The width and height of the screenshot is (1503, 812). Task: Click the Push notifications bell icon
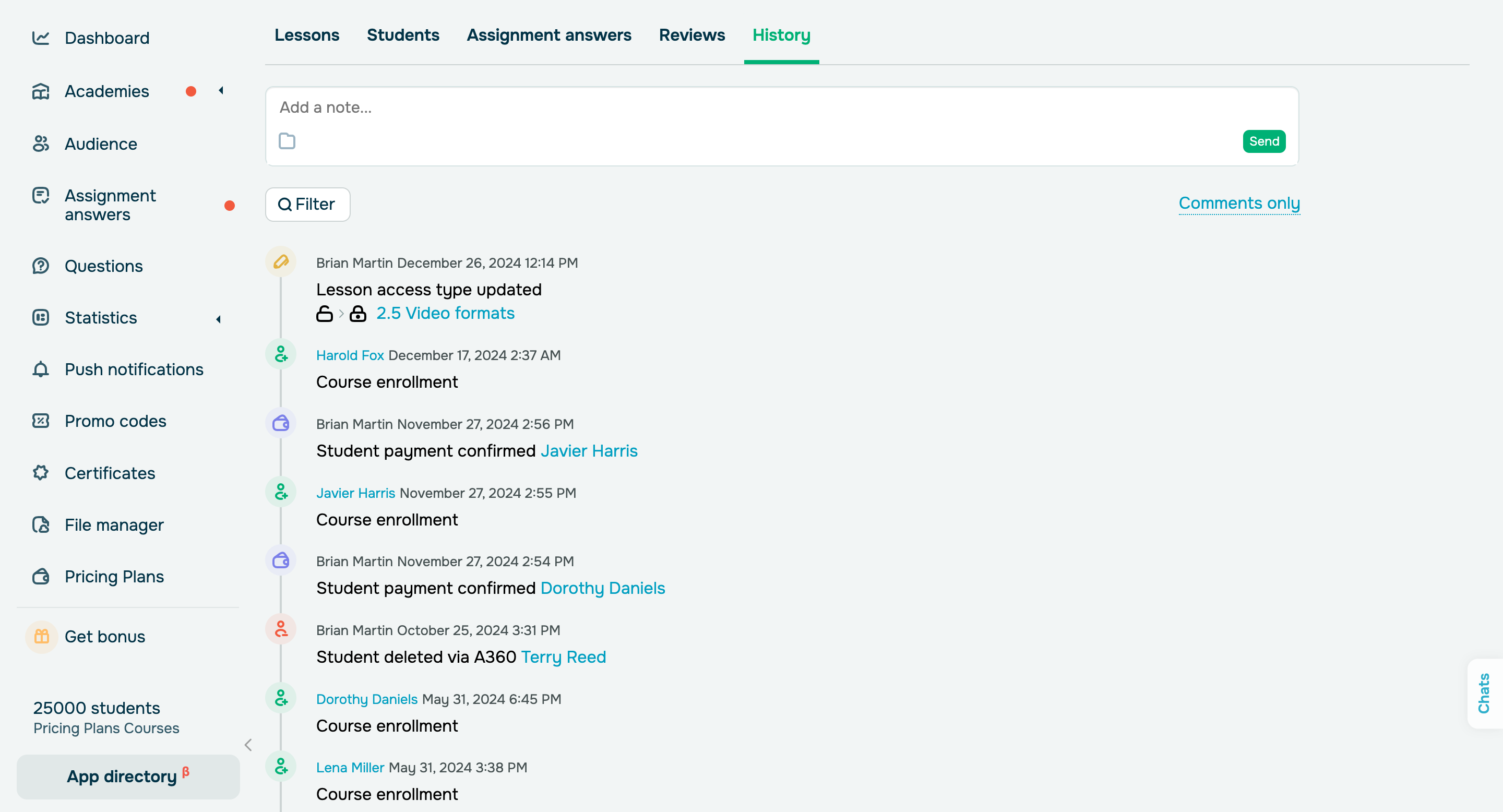coord(40,369)
